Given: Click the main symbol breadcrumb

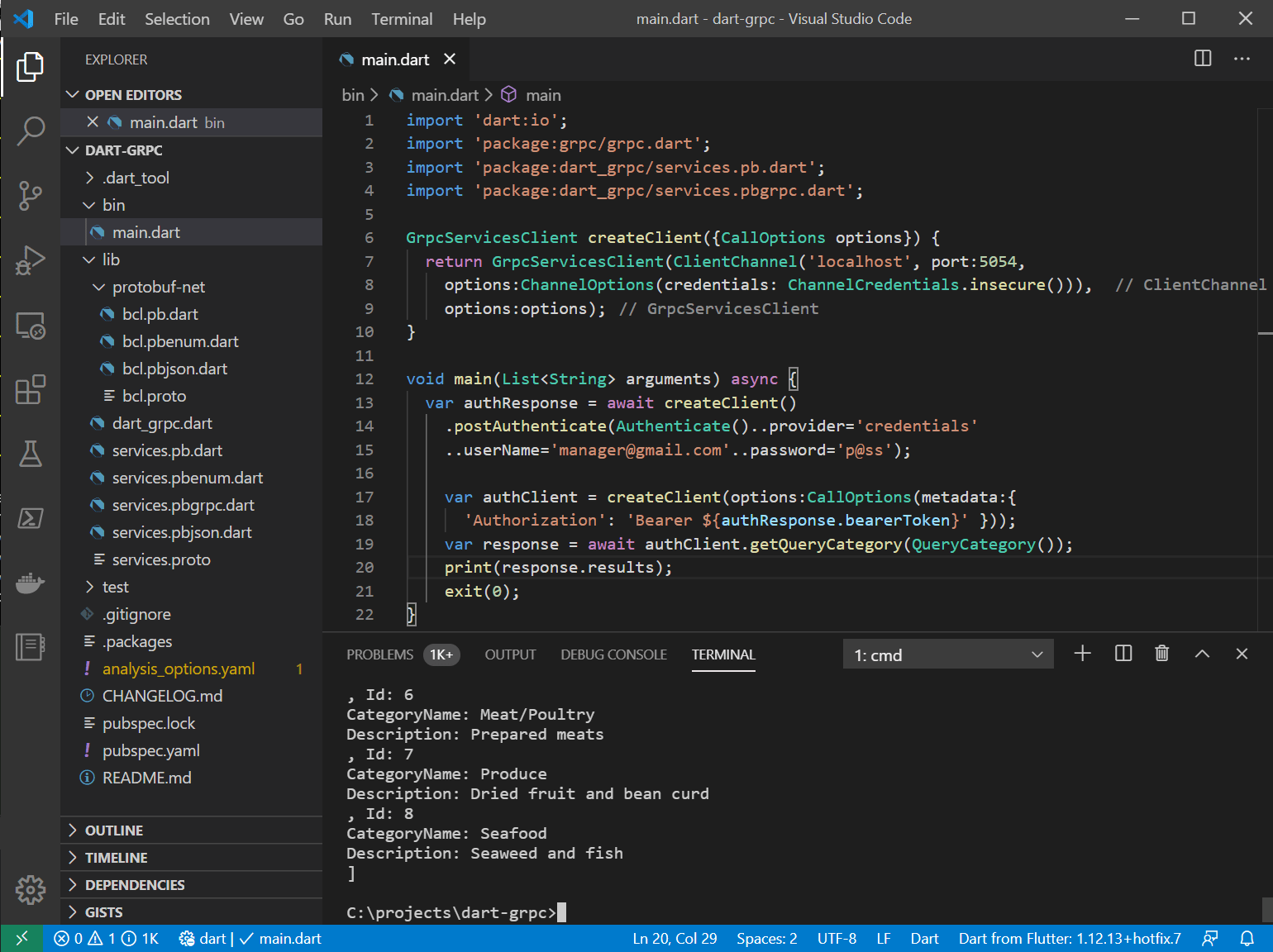Looking at the screenshot, I should tap(532, 95).
